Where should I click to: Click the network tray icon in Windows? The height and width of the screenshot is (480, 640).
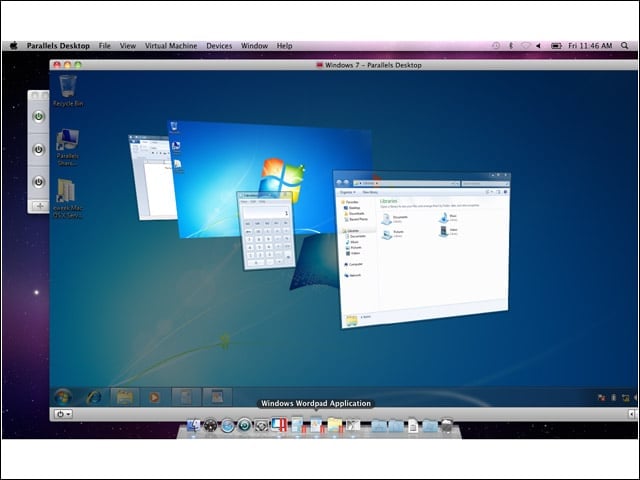pos(625,398)
